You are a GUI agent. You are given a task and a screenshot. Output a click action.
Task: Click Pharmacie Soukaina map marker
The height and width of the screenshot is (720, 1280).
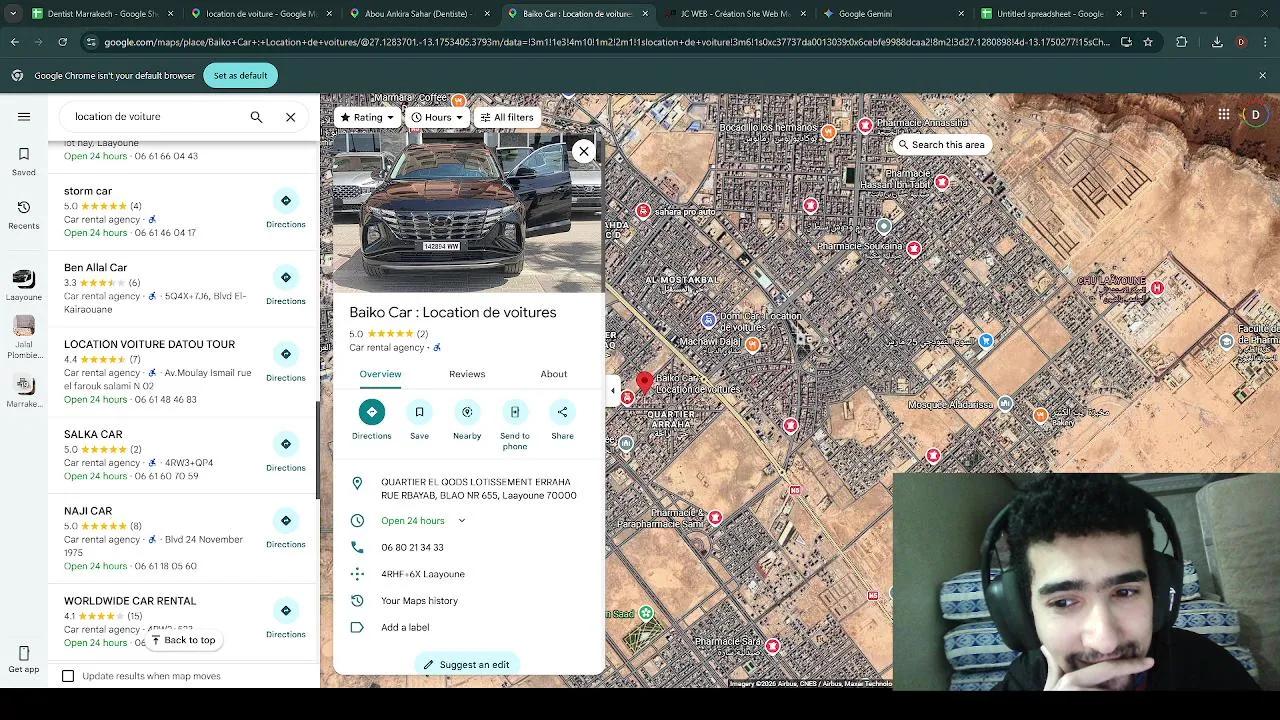click(913, 248)
